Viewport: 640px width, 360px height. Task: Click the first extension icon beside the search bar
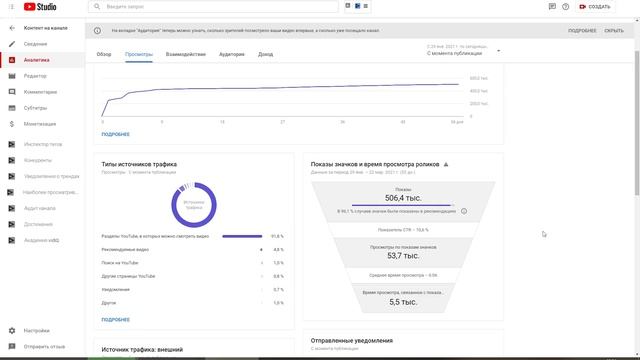[x=348, y=6]
